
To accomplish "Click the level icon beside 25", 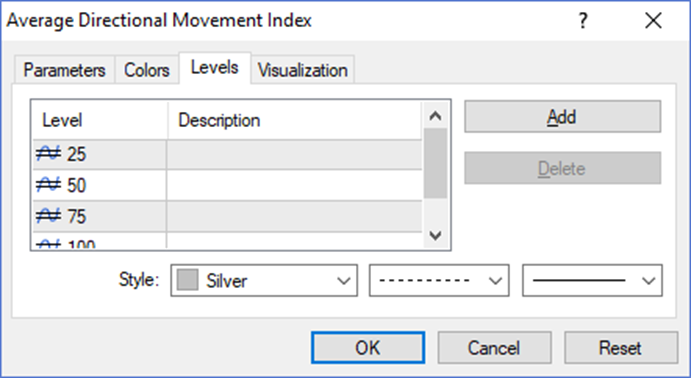I will (48, 154).
